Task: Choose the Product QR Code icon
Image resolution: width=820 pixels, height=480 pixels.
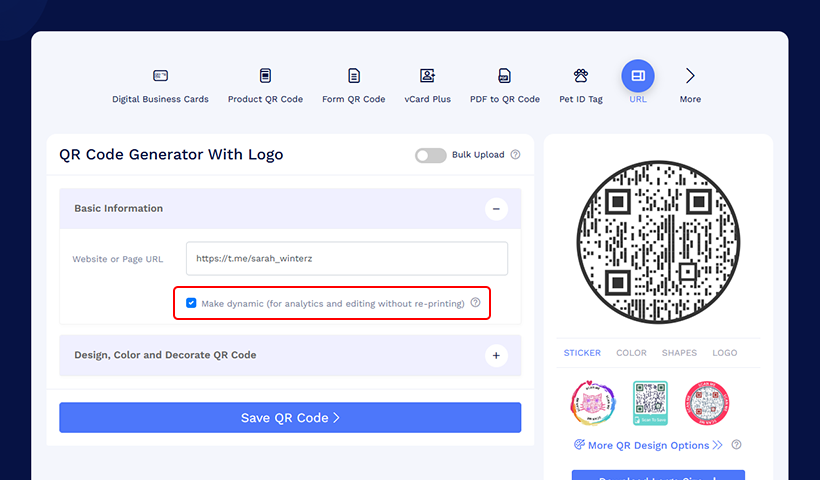Action: point(265,76)
